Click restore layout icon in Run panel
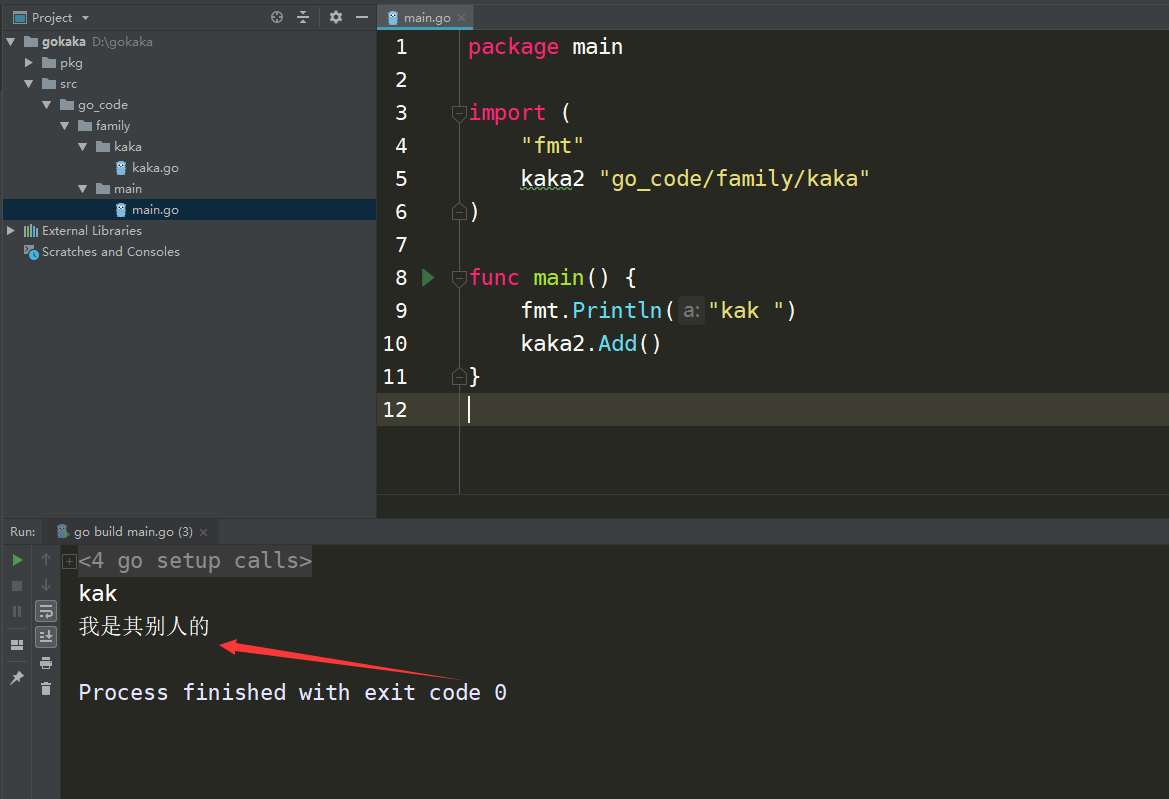The height and width of the screenshot is (799, 1169). pyautogui.click(x=17, y=645)
